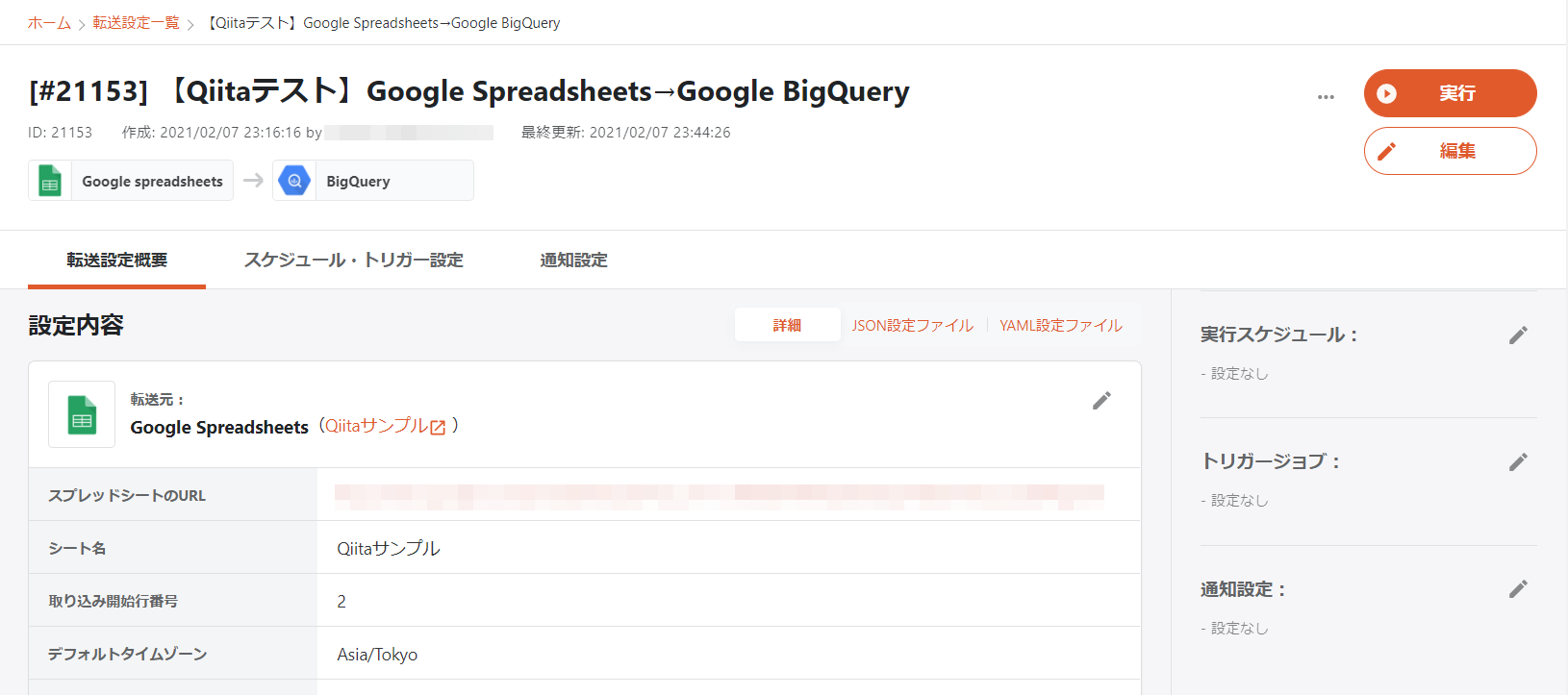The image size is (1568, 695).
Task: Open the three-dot more options menu
Action: coord(1326,96)
